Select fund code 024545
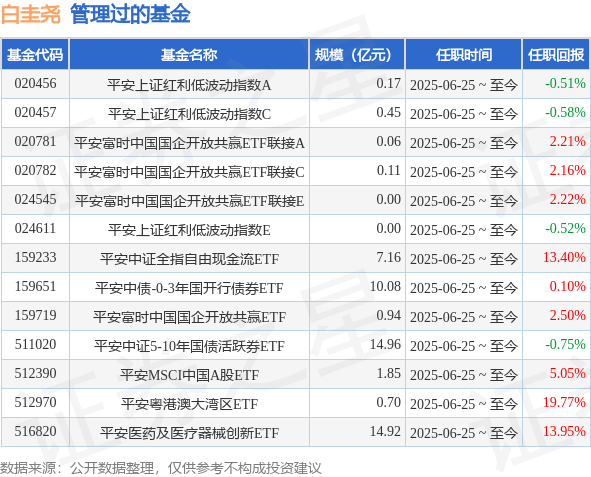This screenshot has height=477, width=591. [35, 199]
